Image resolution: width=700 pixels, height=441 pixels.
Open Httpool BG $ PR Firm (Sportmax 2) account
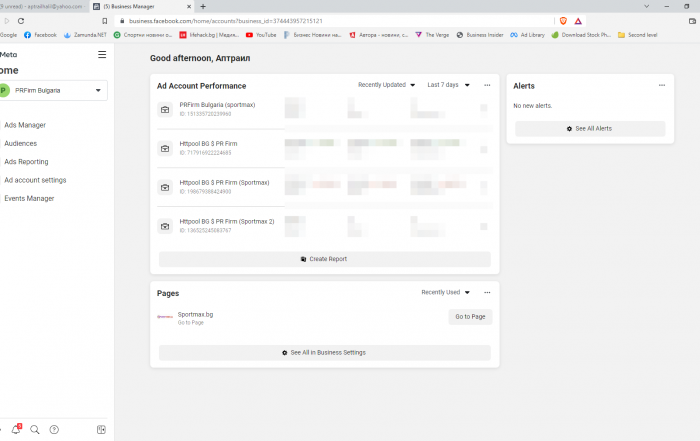pyautogui.click(x=227, y=221)
